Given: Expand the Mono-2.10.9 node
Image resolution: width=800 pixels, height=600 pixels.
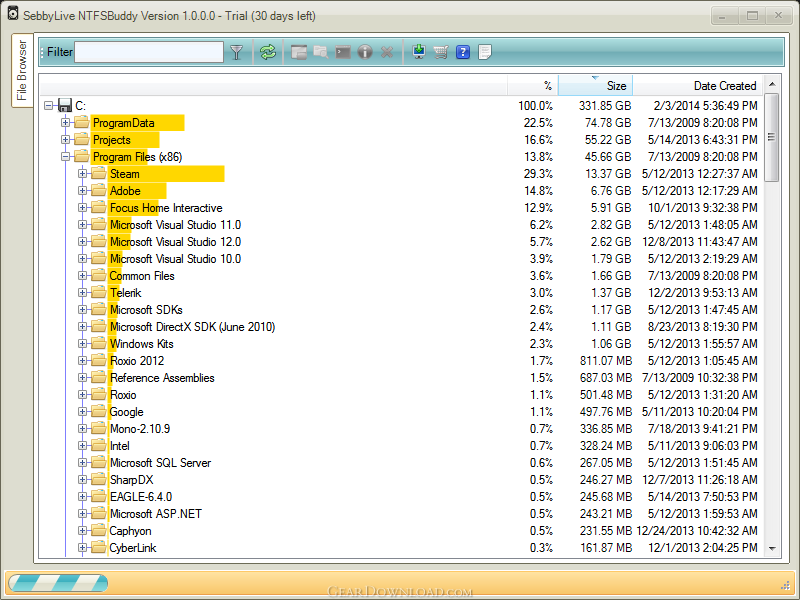Looking at the screenshot, I should pos(82,429).
